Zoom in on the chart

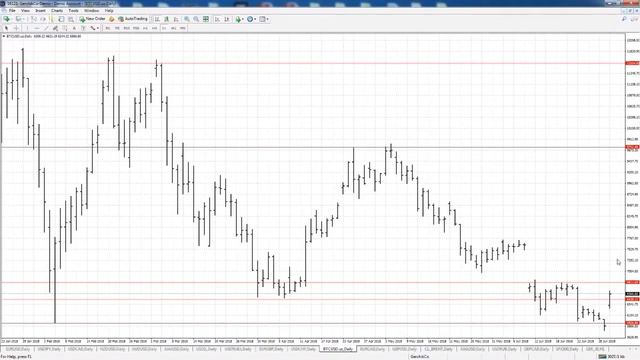[186, 19]
